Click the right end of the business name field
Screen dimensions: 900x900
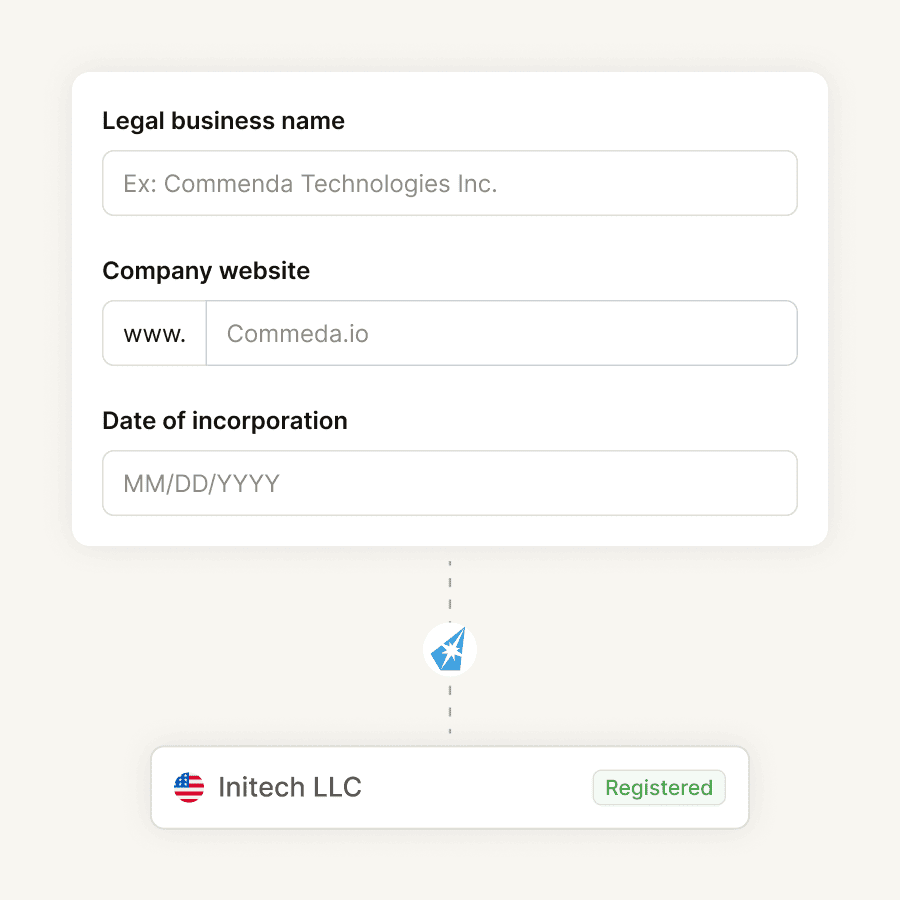click(x=770, y=183)
